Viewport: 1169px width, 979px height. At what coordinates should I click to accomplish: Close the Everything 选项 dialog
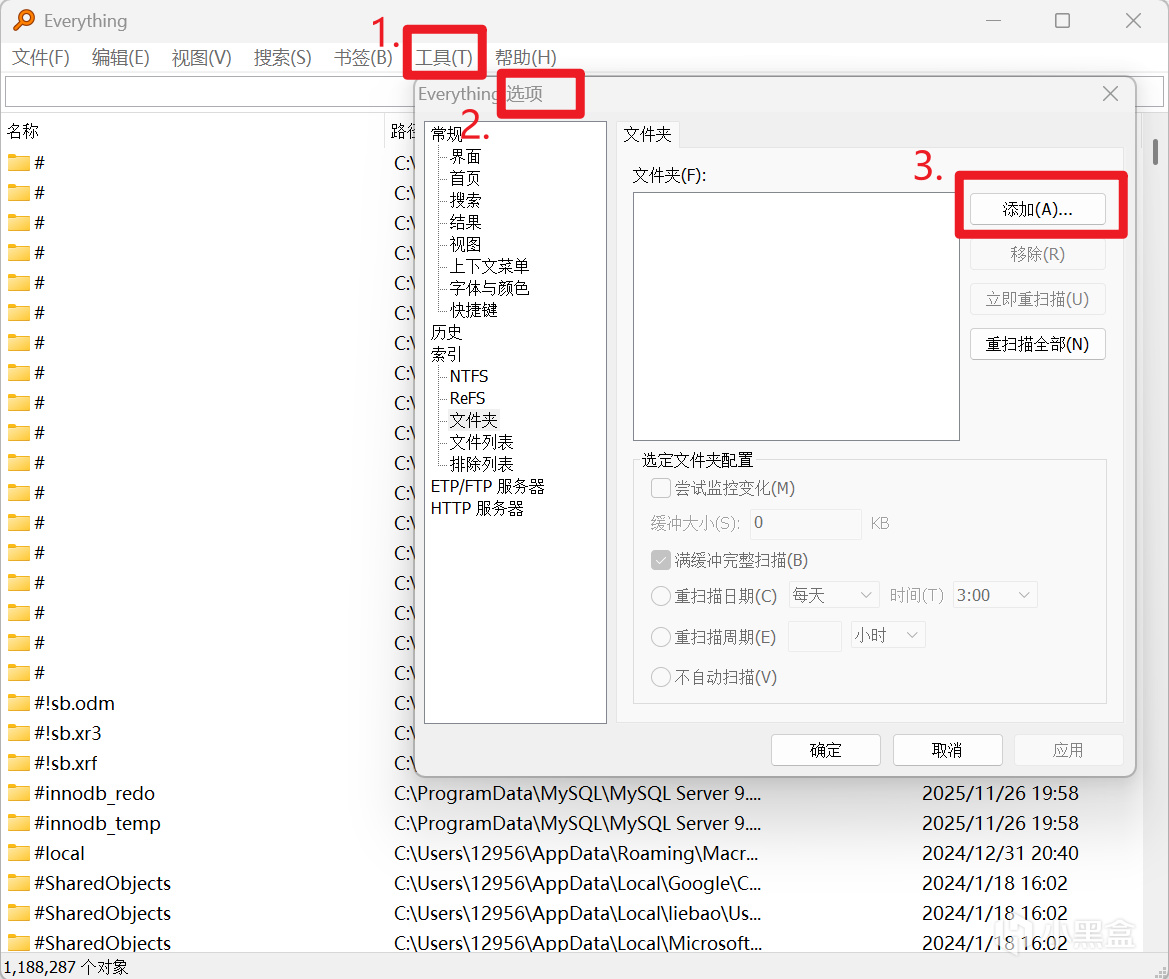[1110, 93]
